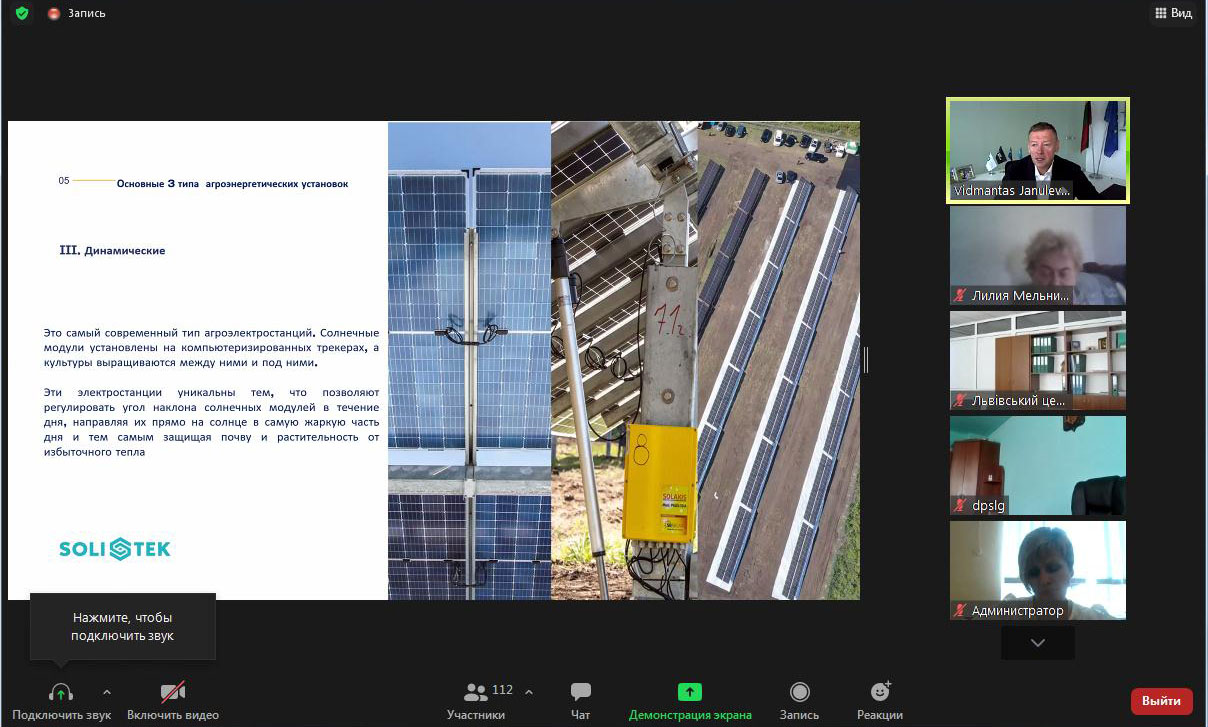Expand audio options arrow next to Подключить звук
The height and width of the screenshot is (727, 1208).
click(107, 692)
